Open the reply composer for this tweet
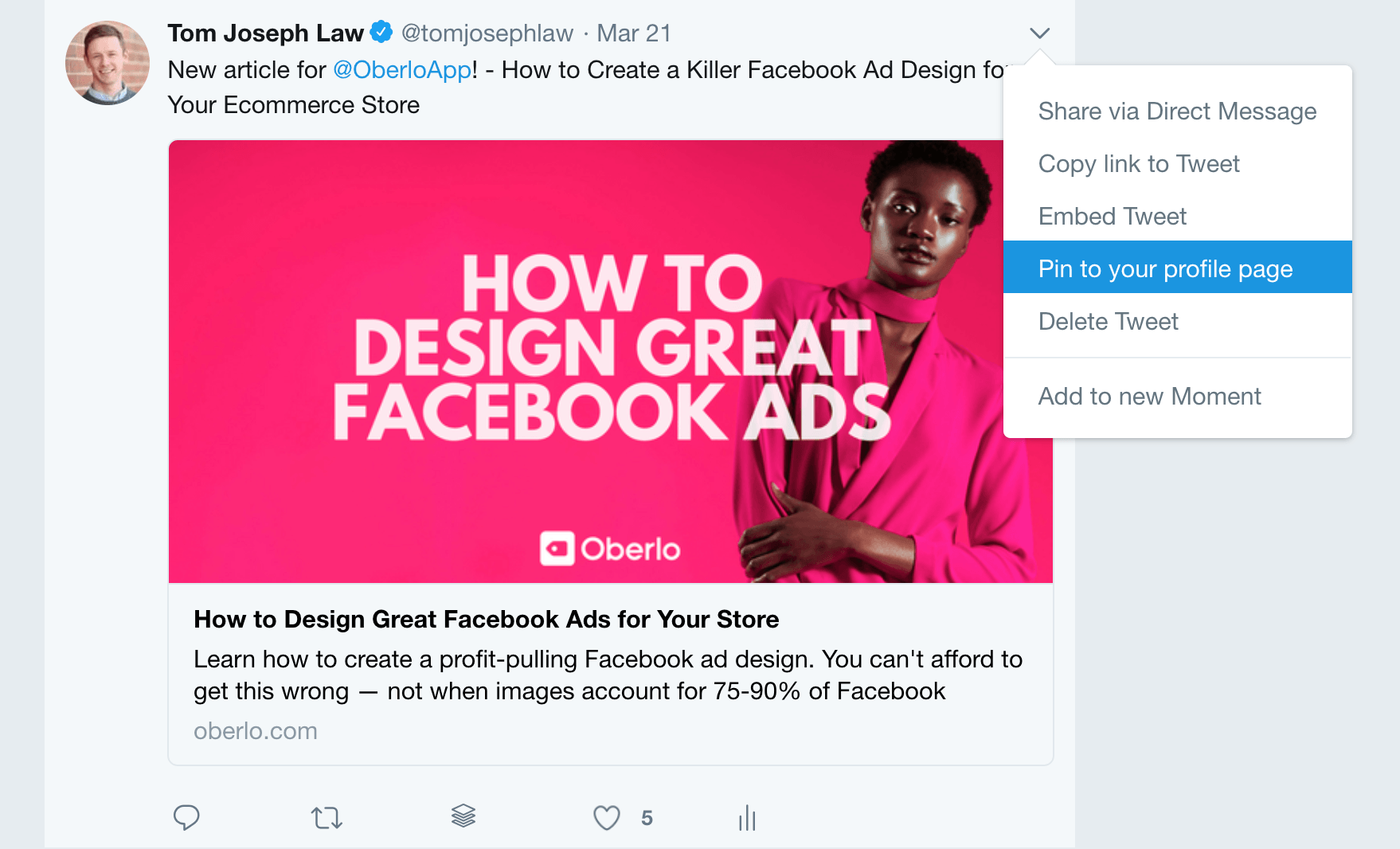 coord(186,816)
